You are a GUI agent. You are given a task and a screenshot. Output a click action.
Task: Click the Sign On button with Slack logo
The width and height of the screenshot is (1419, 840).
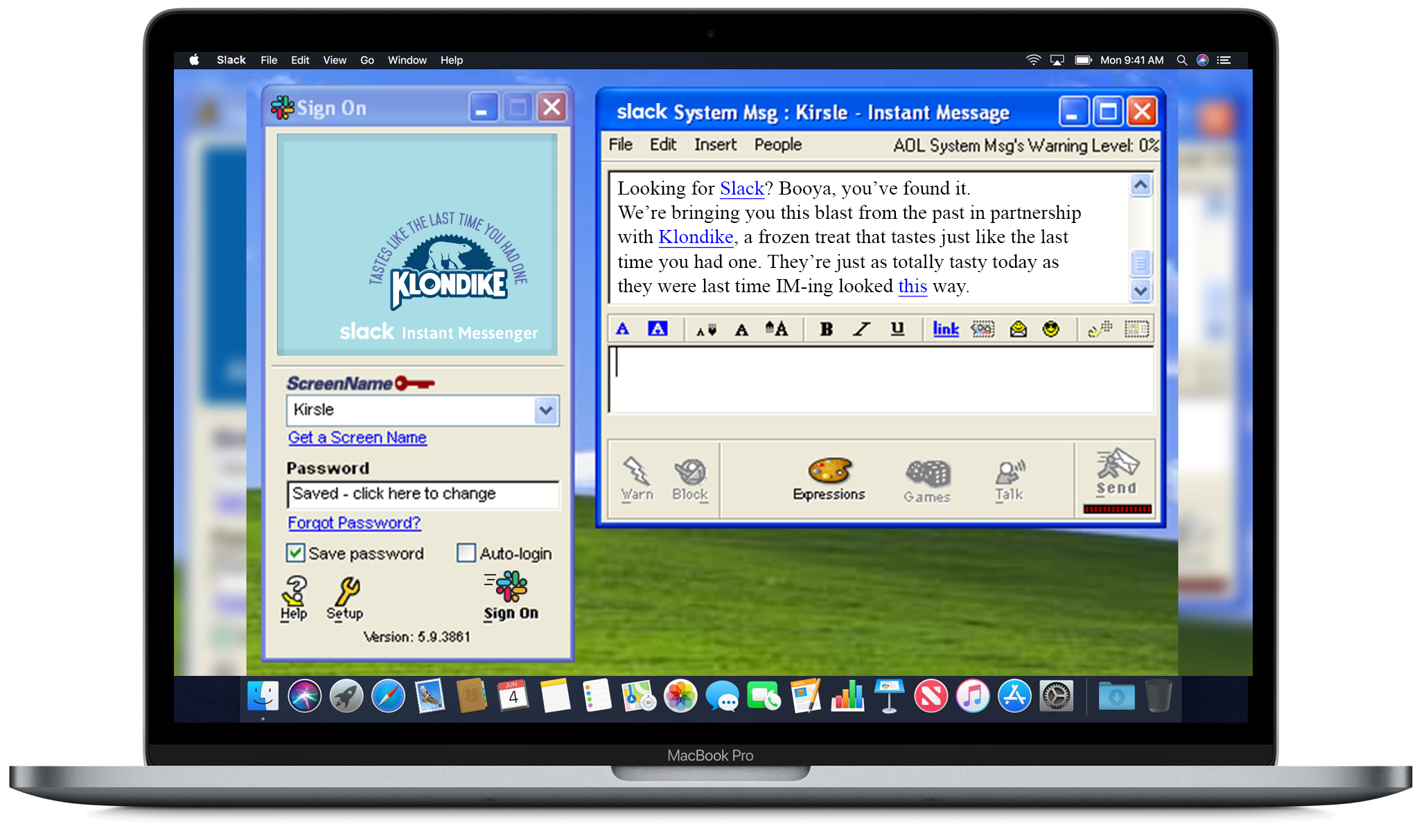point(511,596)
